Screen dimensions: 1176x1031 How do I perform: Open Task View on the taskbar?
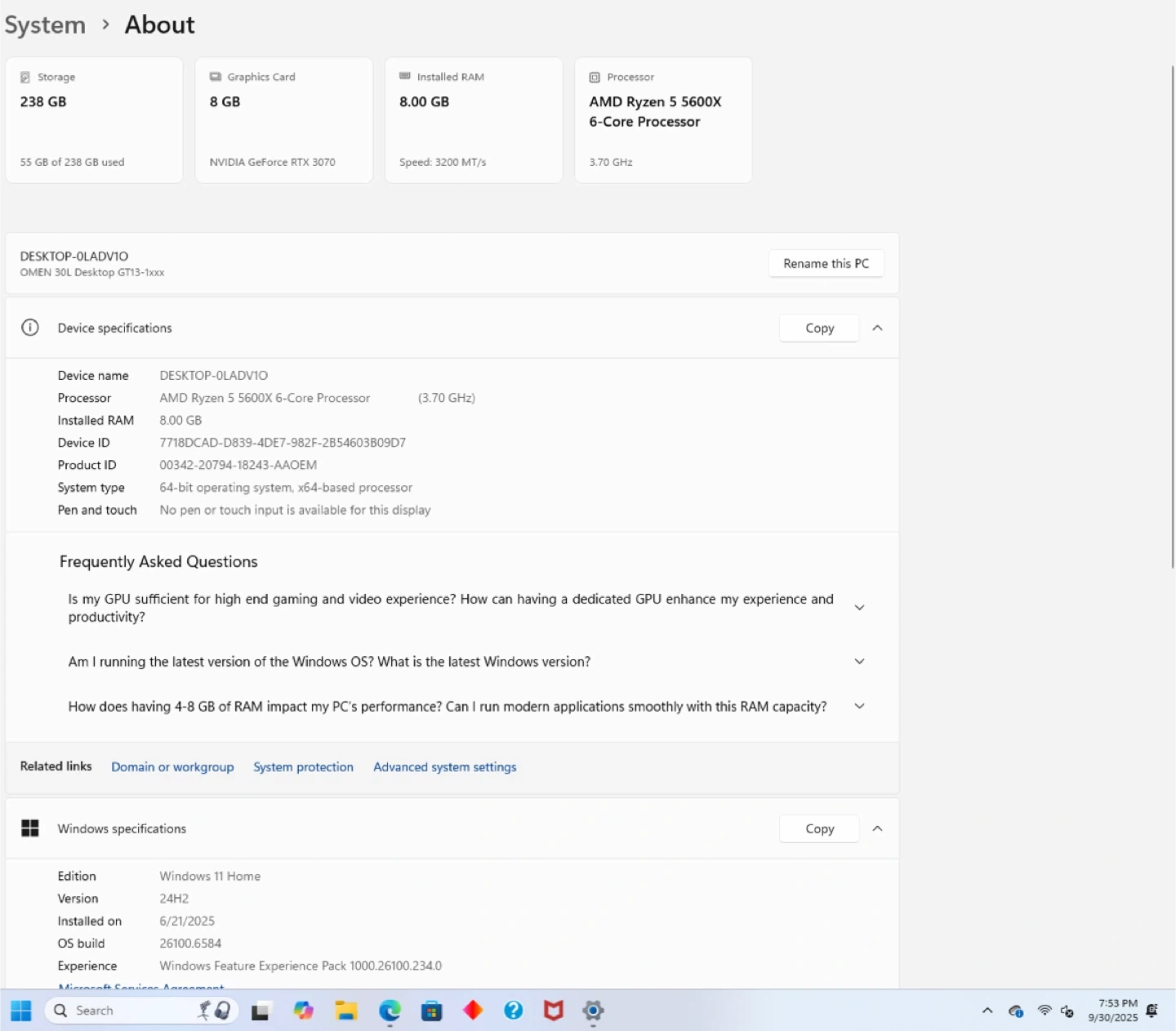click(x=261, y=1011)
